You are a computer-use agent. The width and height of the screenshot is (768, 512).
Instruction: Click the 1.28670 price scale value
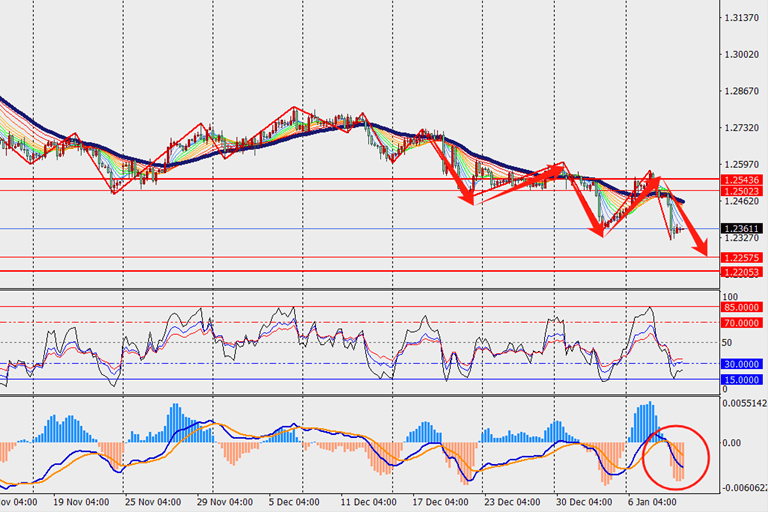pyautogui.click(x=742, y=91)
